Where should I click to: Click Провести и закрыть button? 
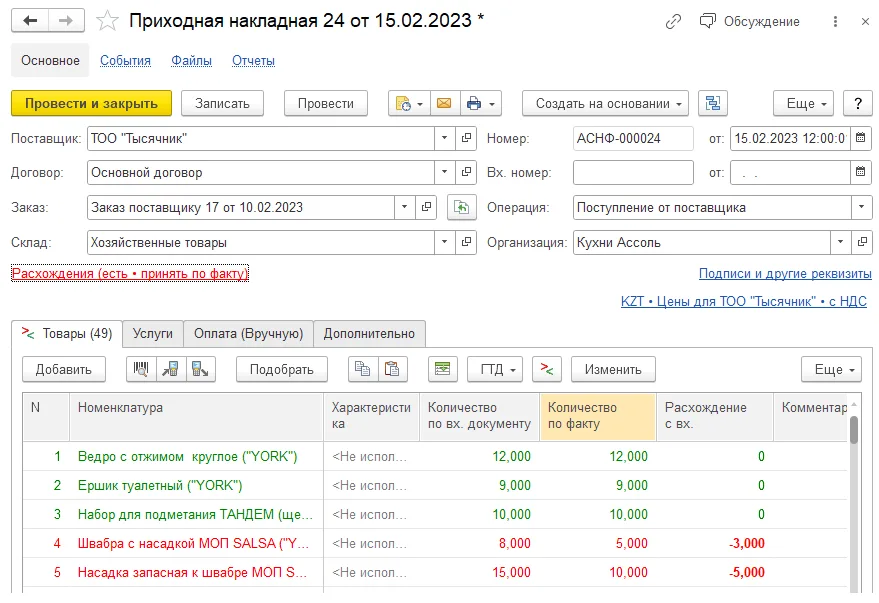pyautogui.click(x=91, y=103)
